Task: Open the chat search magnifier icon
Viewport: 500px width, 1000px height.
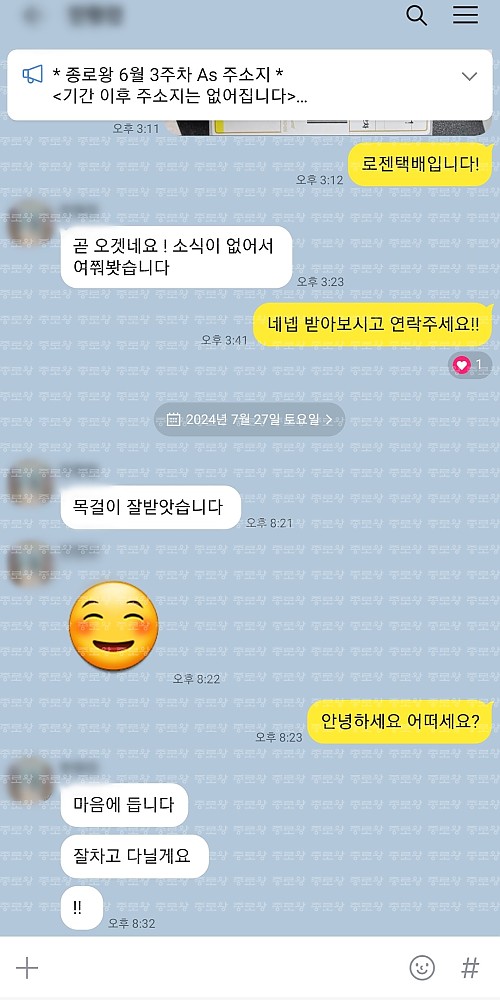Action: (416, 15)
